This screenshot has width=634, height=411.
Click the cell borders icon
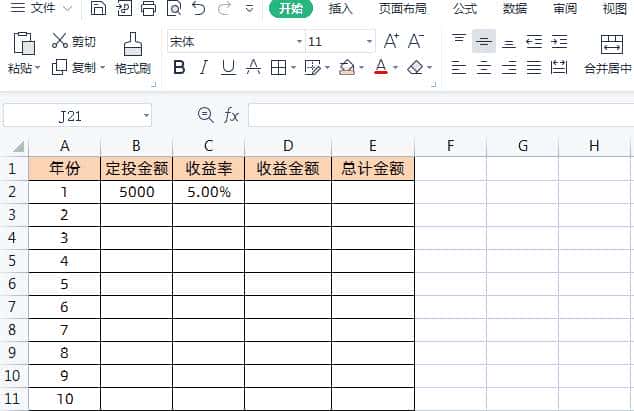[278, 68]
